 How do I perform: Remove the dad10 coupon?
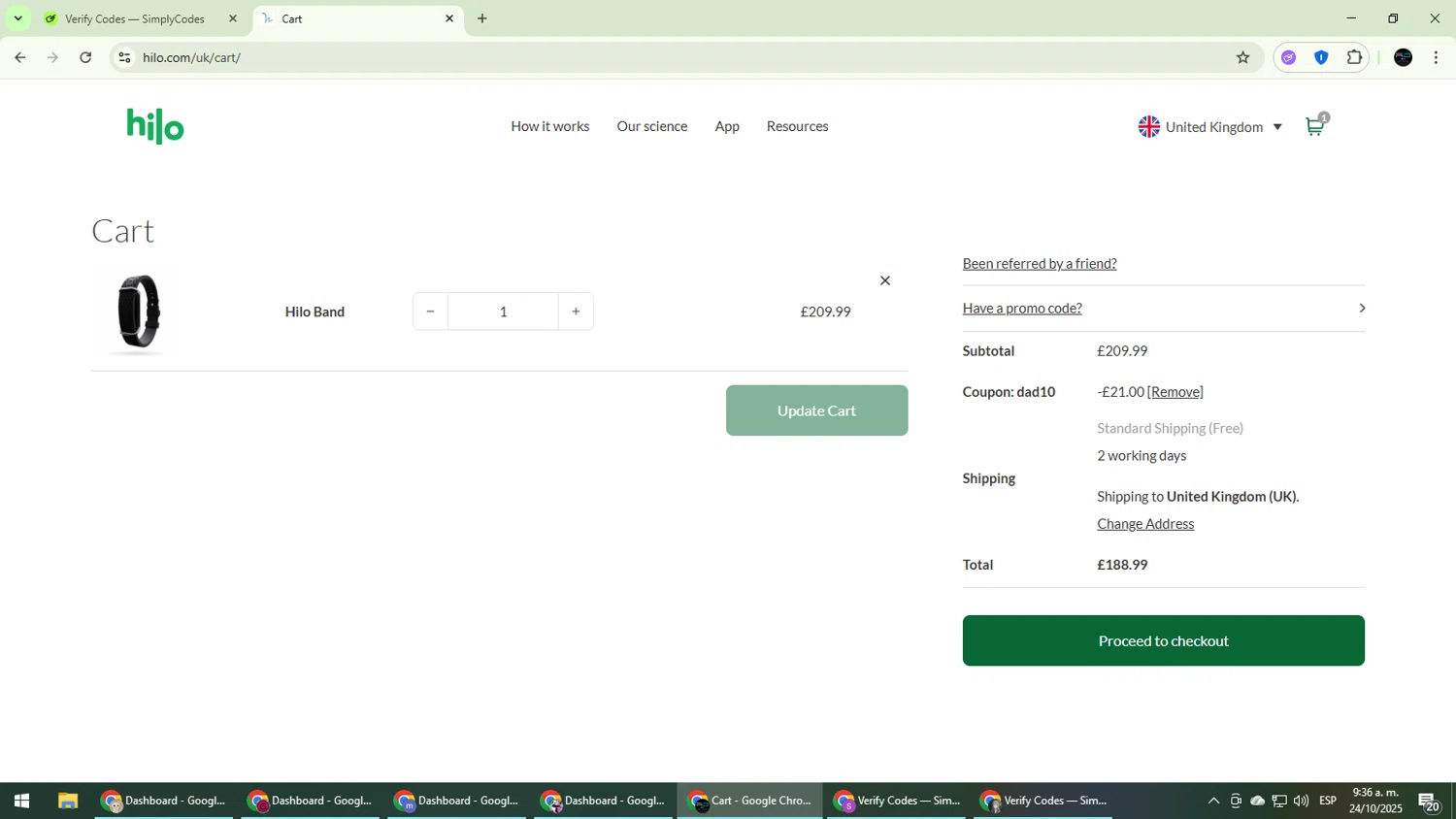(x=1175, y=391)
